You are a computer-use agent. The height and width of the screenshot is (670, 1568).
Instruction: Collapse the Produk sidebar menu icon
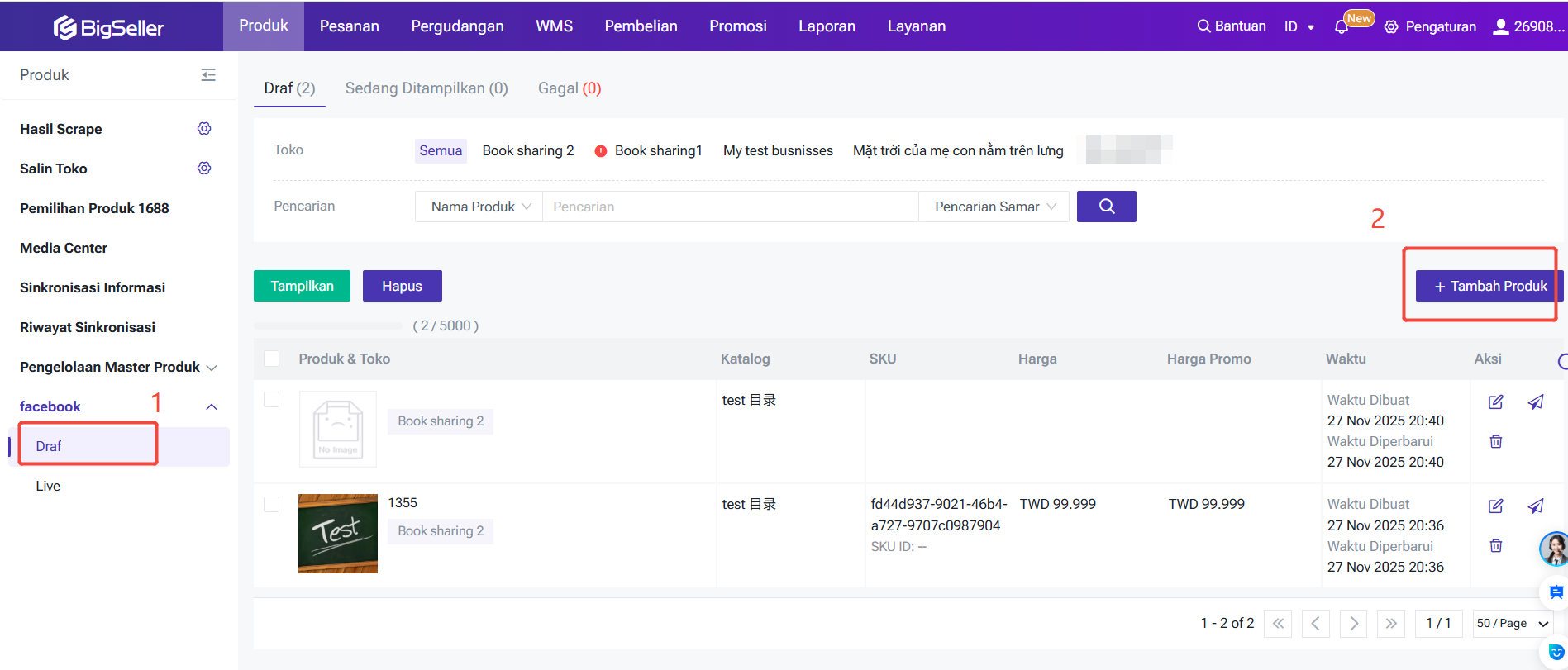(x=208, y=75)
